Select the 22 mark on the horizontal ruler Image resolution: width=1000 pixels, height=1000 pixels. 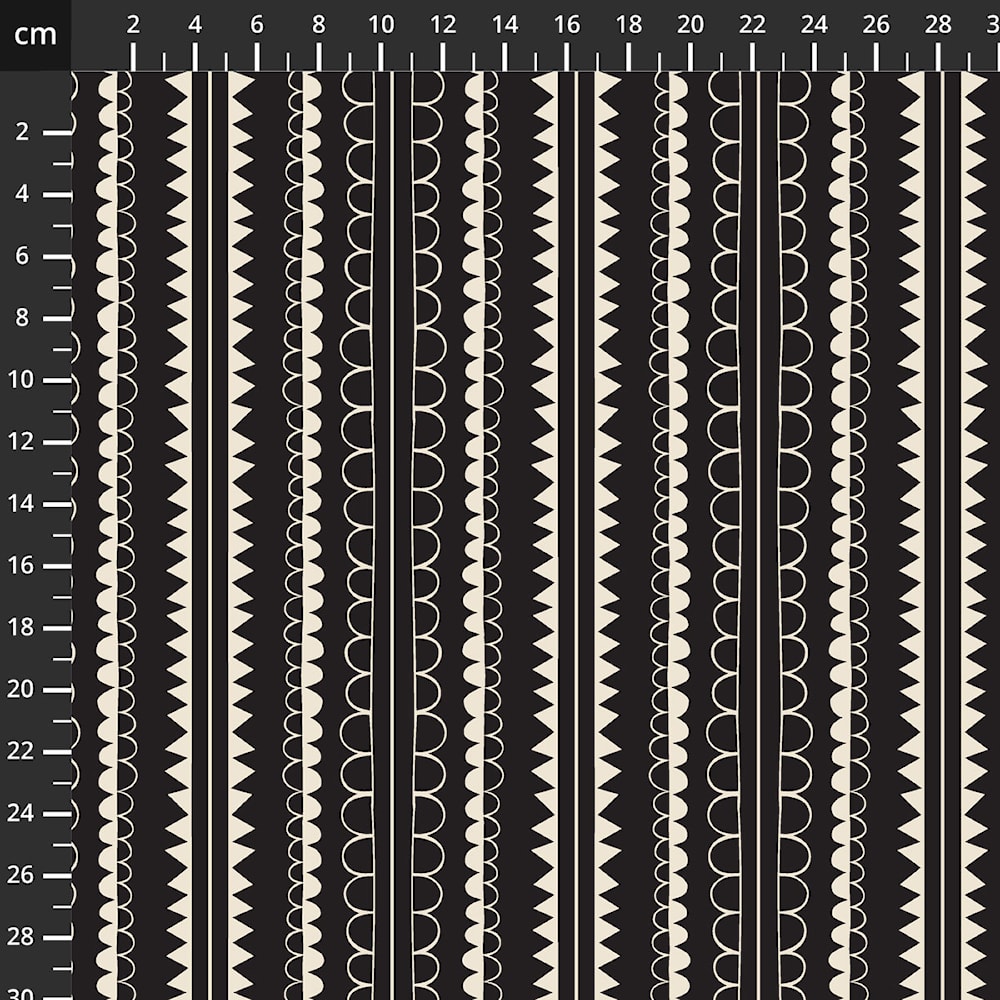[752, 25]
